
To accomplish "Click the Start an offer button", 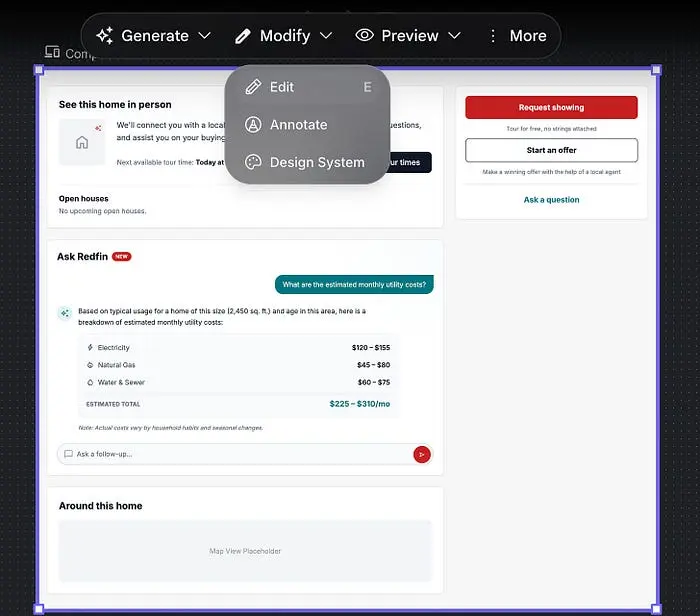I will click(551, 150).
